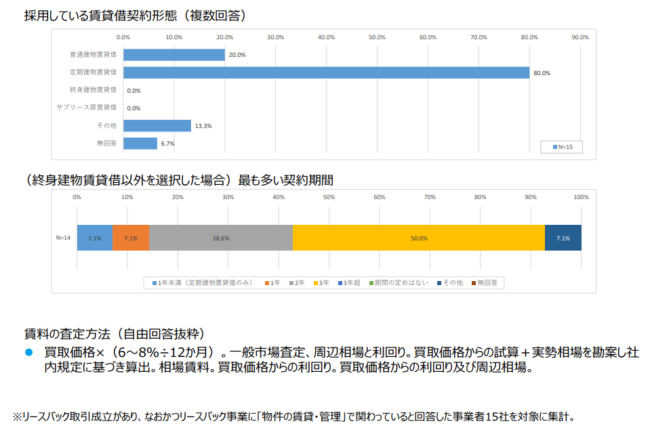Click the 普通建物賃貸借 category label
The width and height of the screenshot is (650, 426).
tap(93, 55)
